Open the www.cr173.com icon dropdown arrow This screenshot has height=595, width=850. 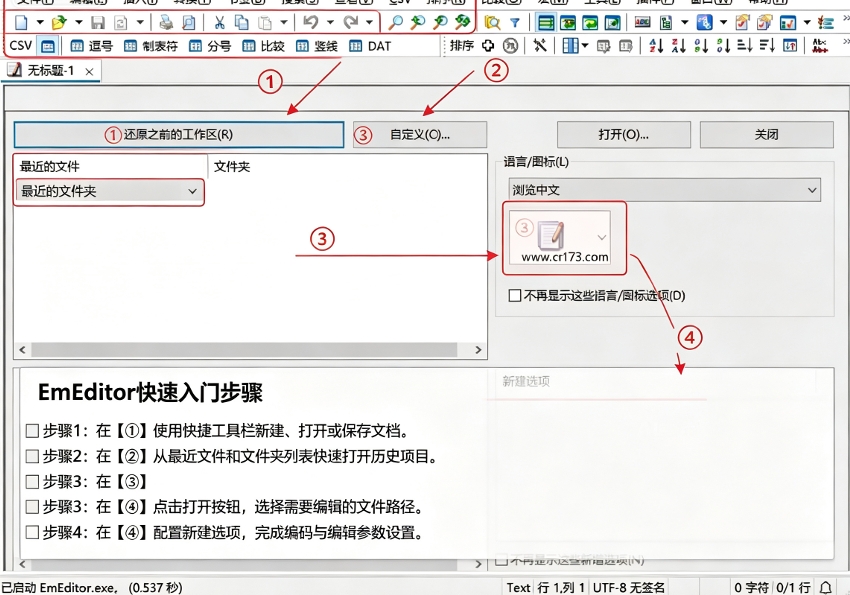tap(601, 237)
